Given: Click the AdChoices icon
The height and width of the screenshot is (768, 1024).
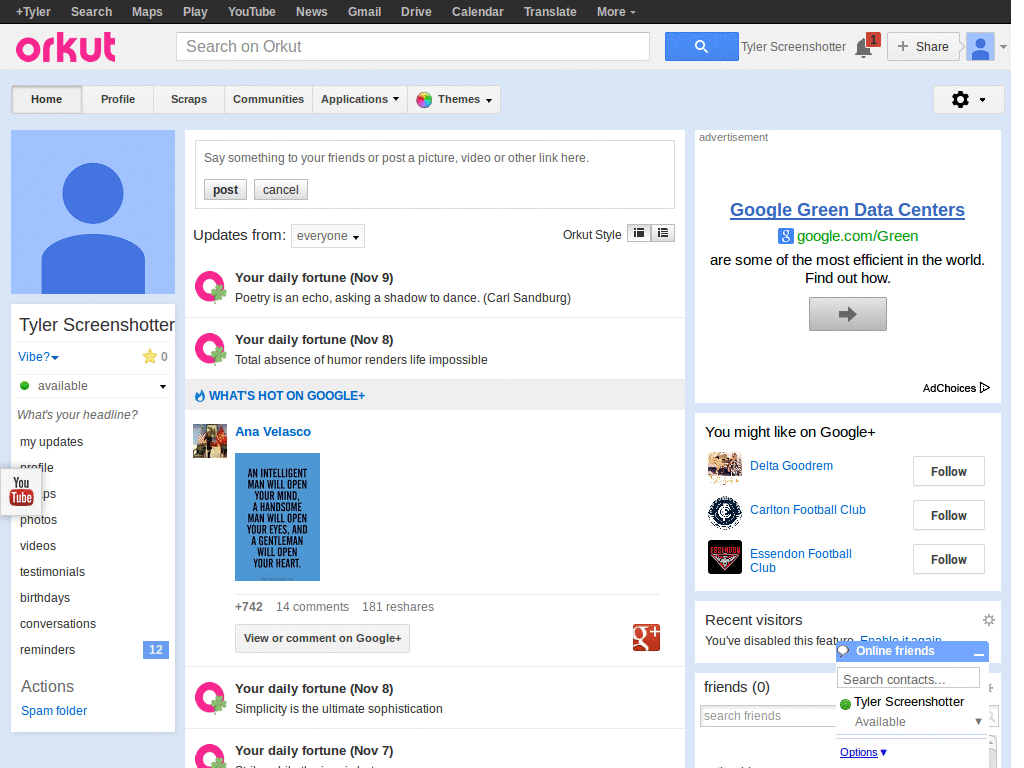Looking at the screenshot, I should pos(985,388).
